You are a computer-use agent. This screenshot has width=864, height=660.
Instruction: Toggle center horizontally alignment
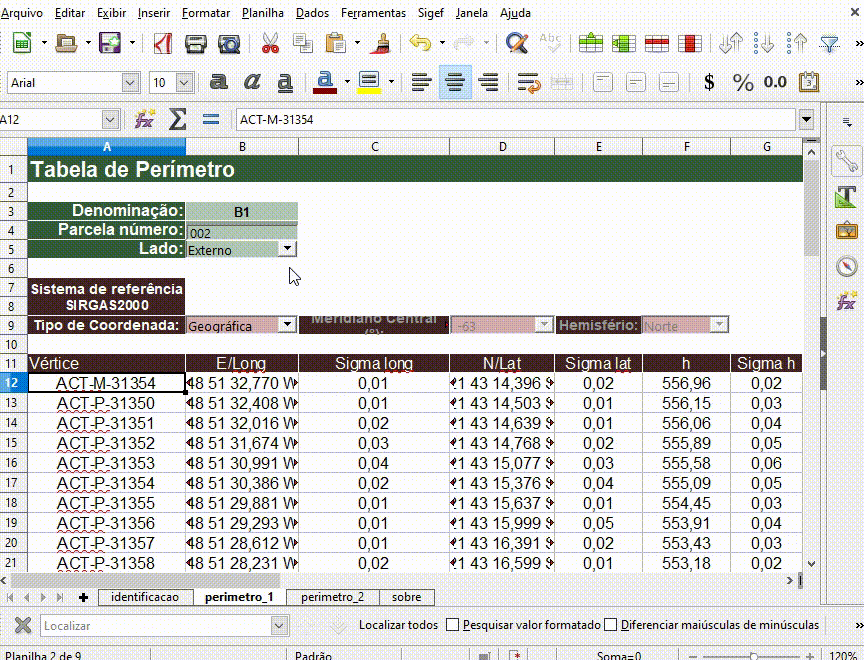(x=455, y=82)
